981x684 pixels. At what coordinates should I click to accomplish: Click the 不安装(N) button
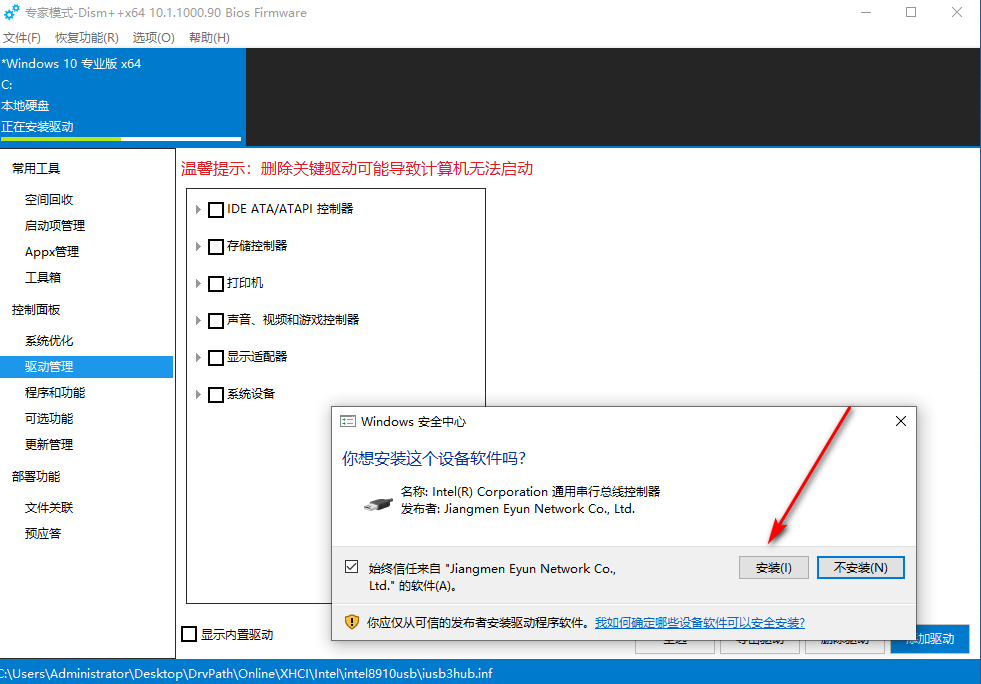[x=860, y=568]
